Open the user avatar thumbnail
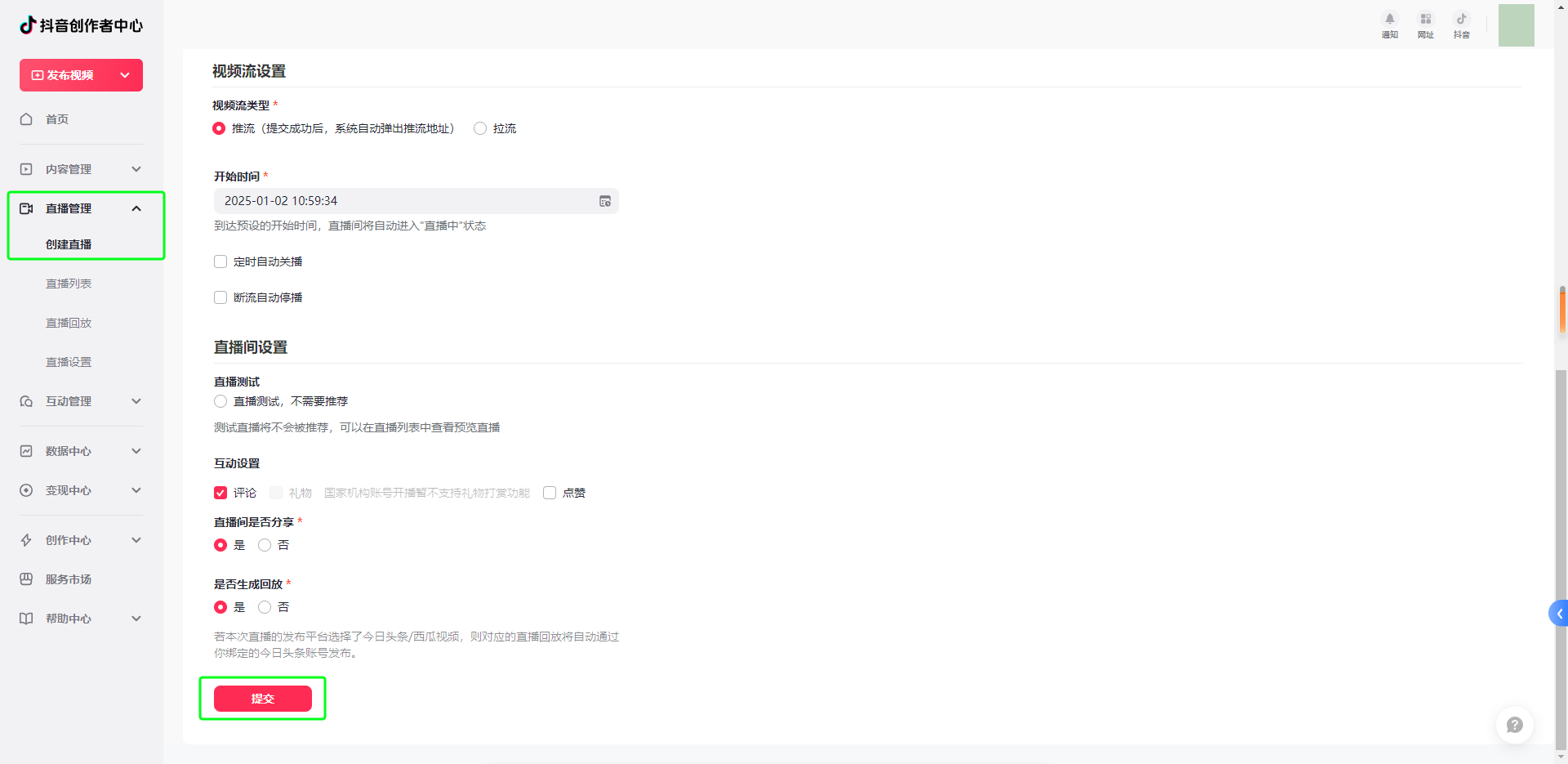 (x=1516, y=25)
